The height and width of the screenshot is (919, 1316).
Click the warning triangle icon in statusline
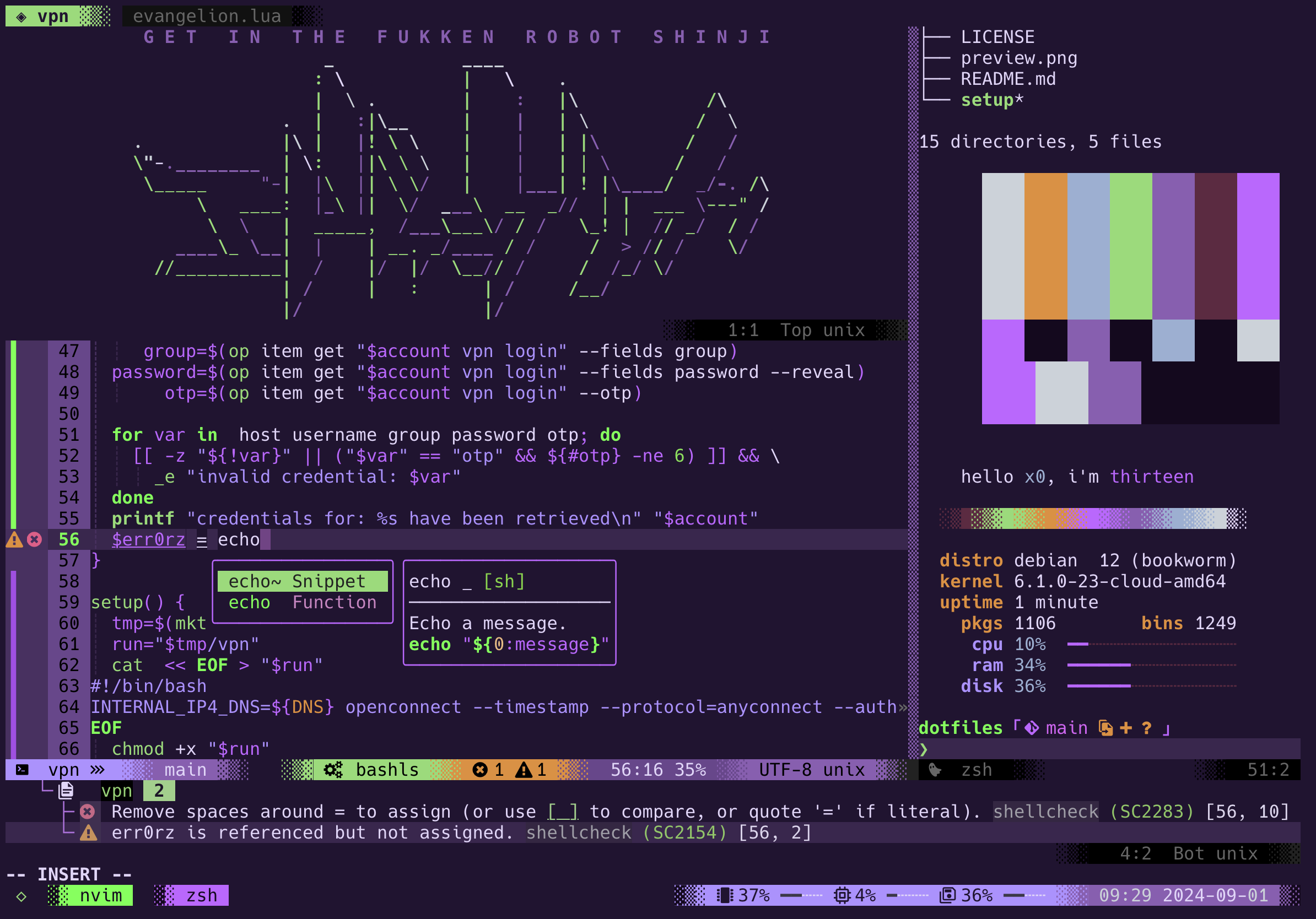coord(524,770)
